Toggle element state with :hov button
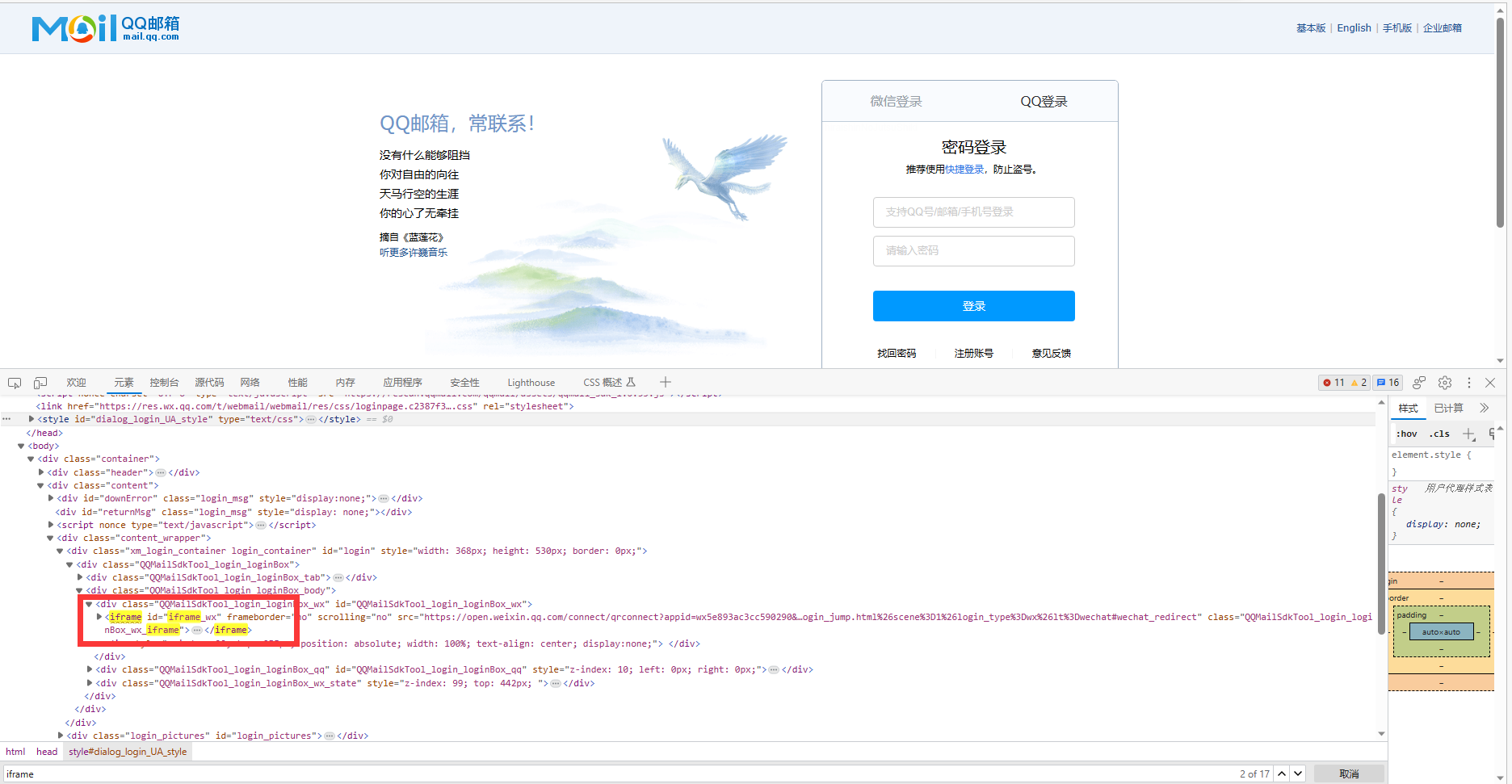The height and width of the screenshot is (784, 1512). click(1405, 434)
